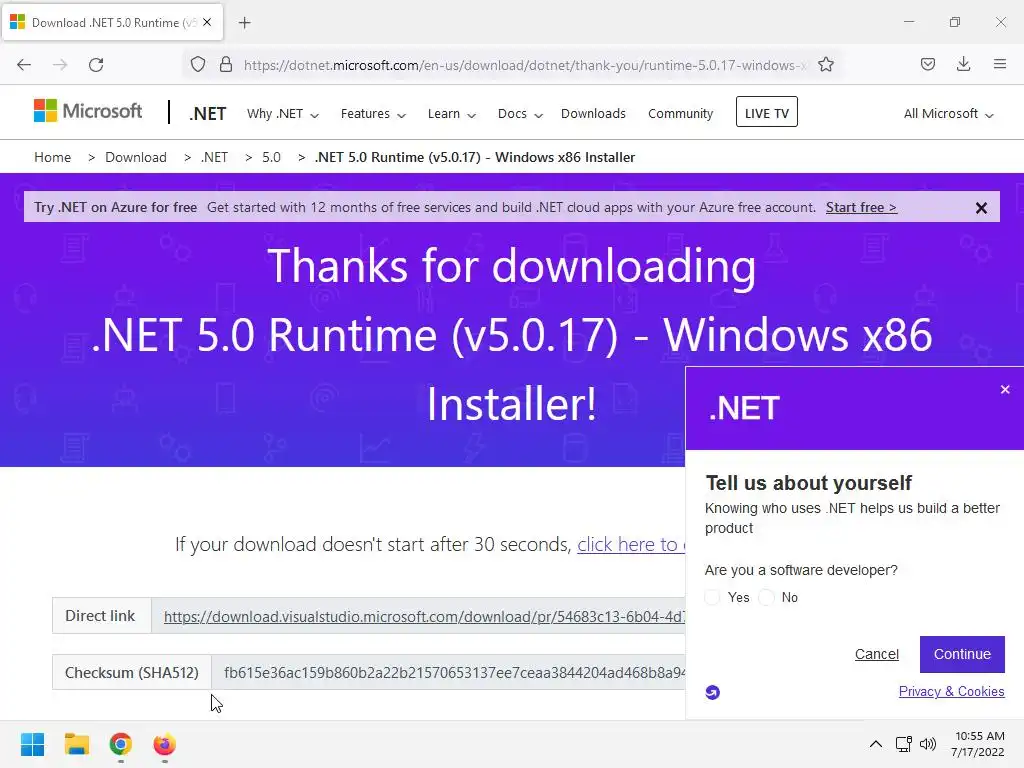1024x768 pixels.
Task: Click the LIVE TV button
Action: [x=767, y=112]
